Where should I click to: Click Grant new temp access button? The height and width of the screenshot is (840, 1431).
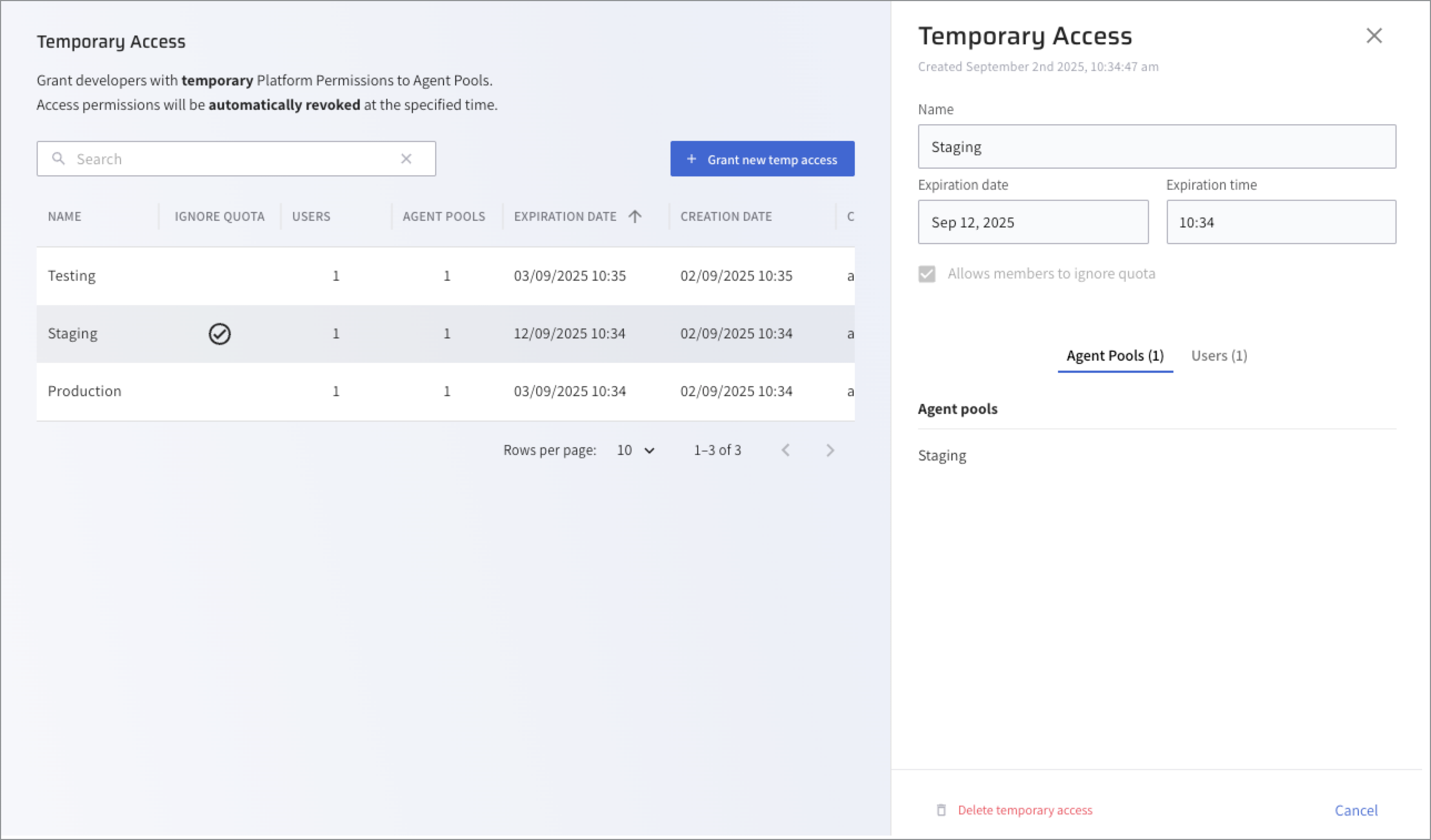762,159
